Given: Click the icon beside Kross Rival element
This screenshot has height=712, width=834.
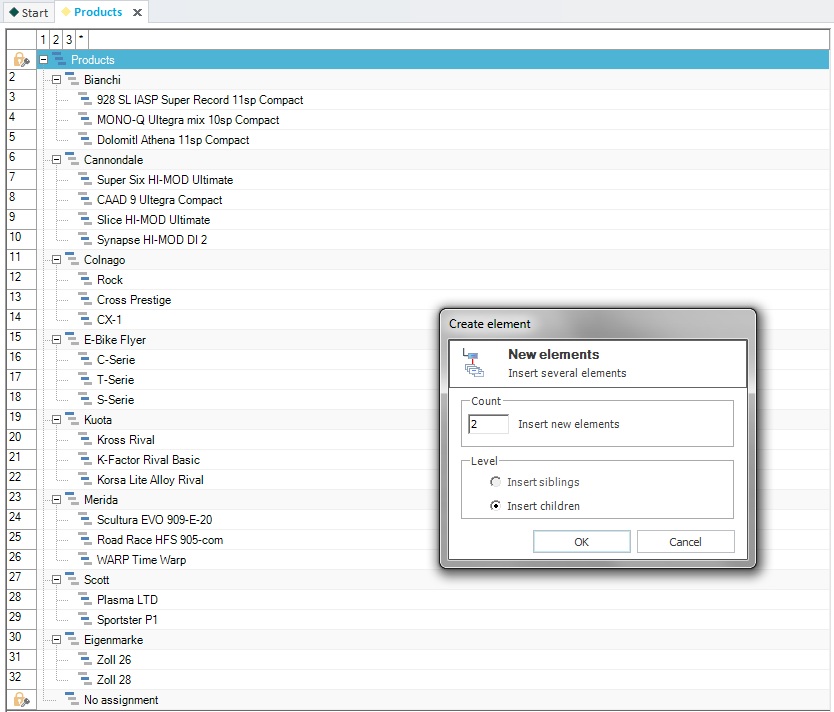Looking at the screenshot, I should 85,439.
